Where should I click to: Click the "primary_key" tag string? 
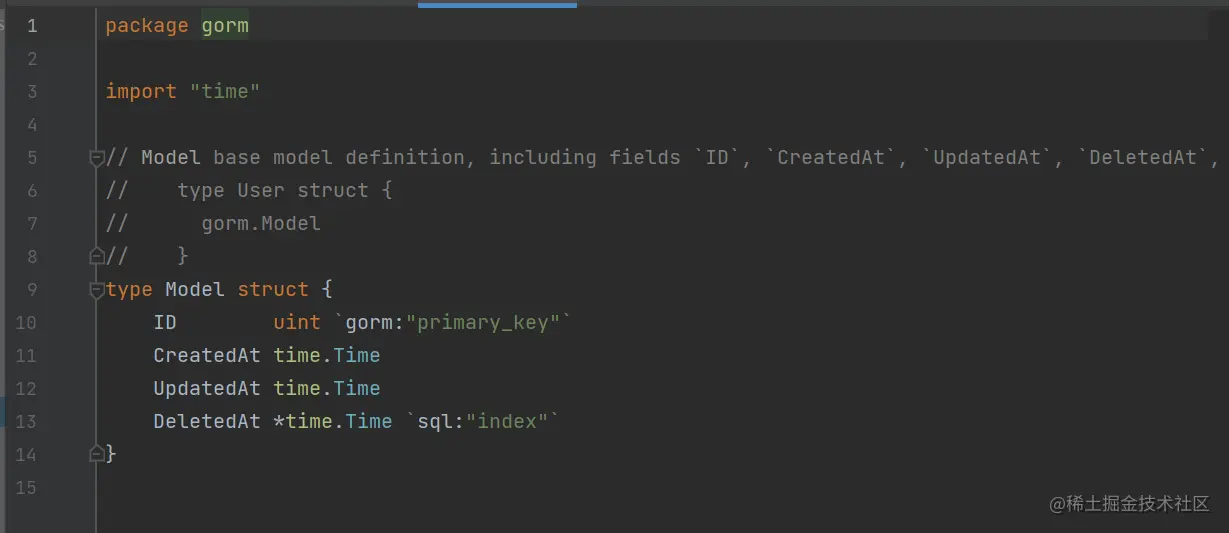[x=483, y=322]
